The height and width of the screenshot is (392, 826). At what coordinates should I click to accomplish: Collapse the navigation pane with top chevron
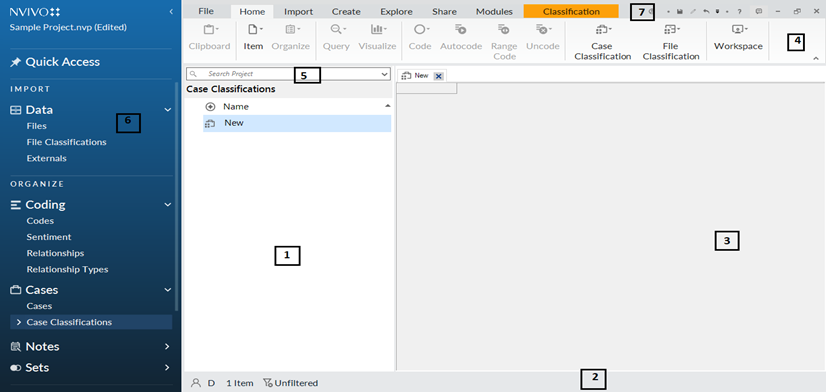[x=171, y=11]
